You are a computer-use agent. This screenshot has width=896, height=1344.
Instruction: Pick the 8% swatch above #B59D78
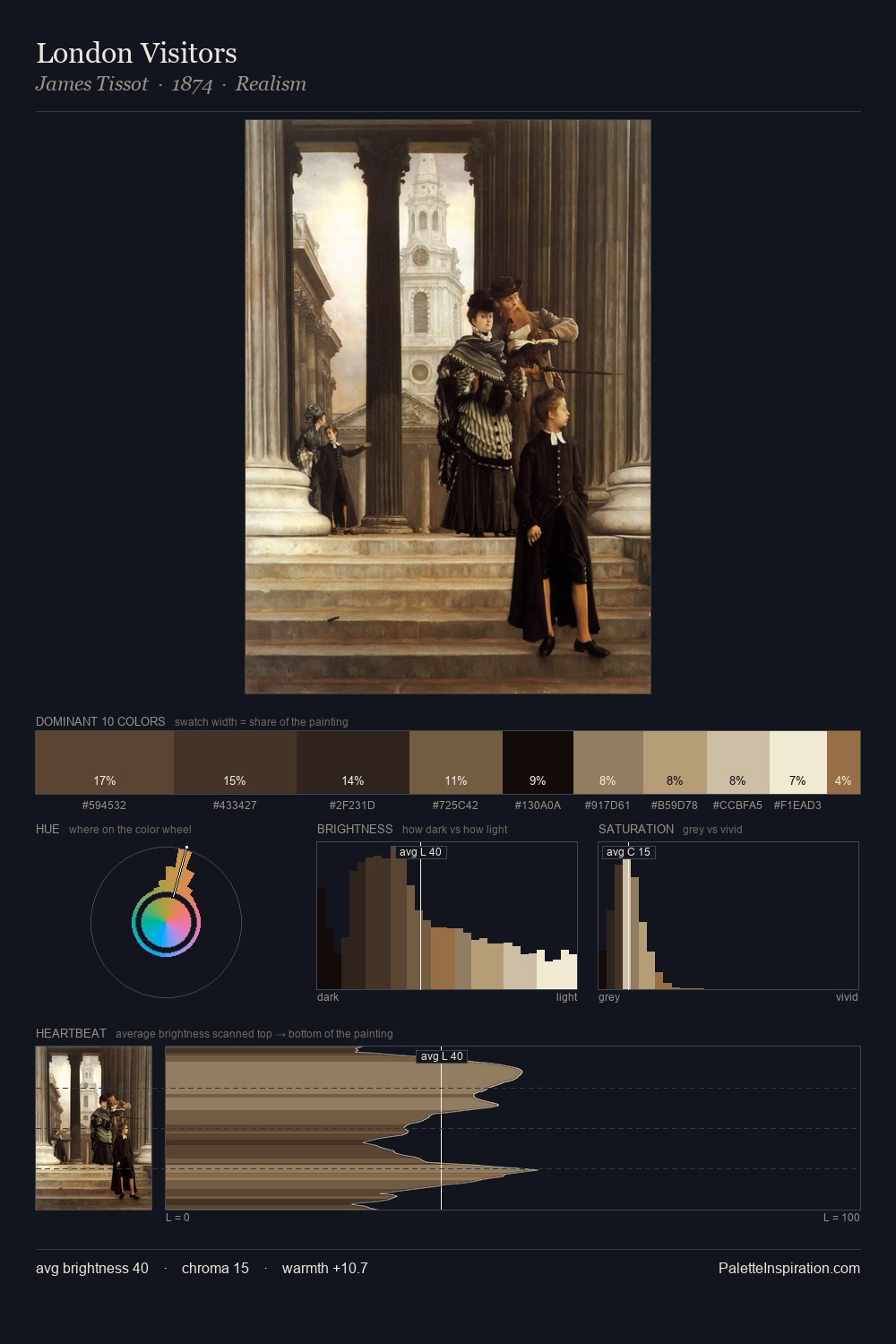[675, 762]
